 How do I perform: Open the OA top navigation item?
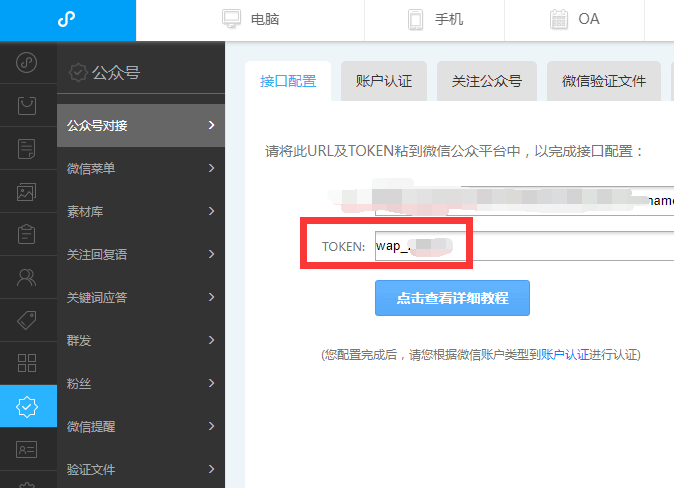[x=574, y=19]
